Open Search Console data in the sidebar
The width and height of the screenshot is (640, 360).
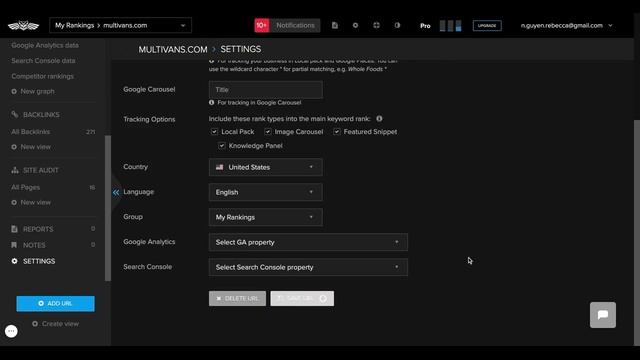43,61
